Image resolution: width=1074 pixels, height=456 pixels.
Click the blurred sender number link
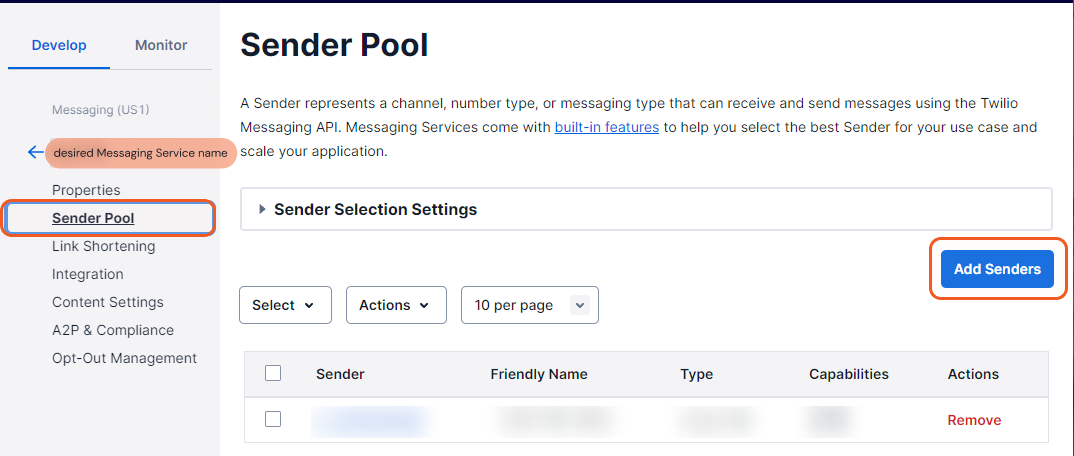(367, 421)
